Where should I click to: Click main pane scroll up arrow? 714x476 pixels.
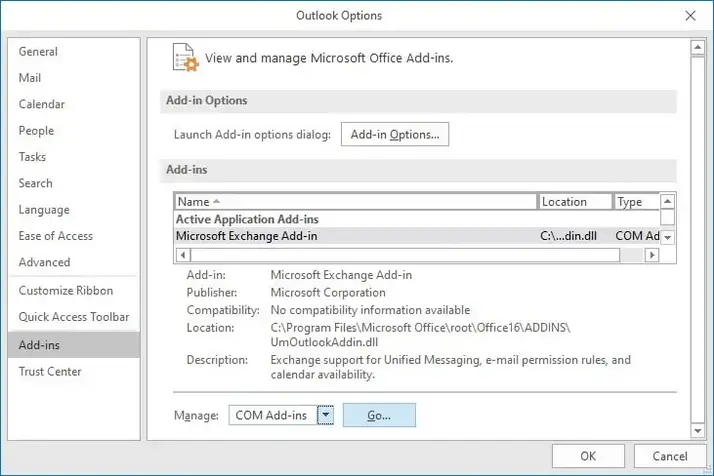click(x=698, y=46)
